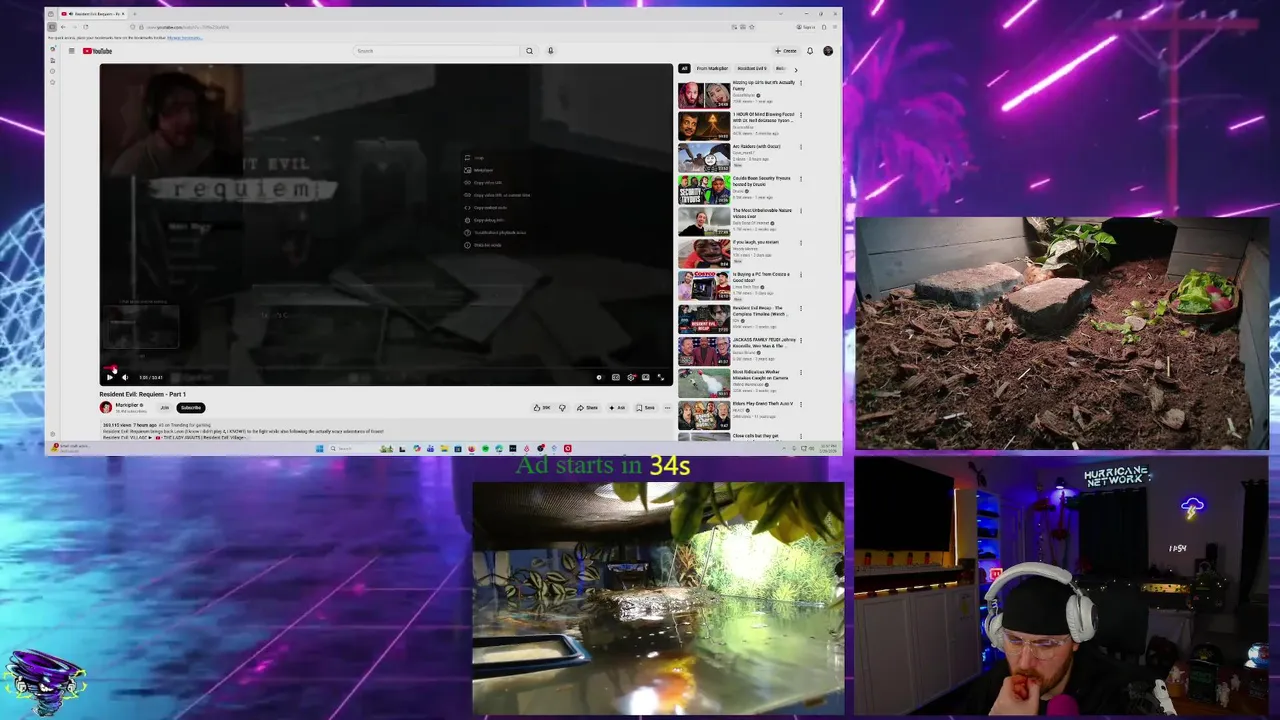This screenshot has width=1280, height=720.
Task: Go back with the browser back arrow
Action: 62,27
